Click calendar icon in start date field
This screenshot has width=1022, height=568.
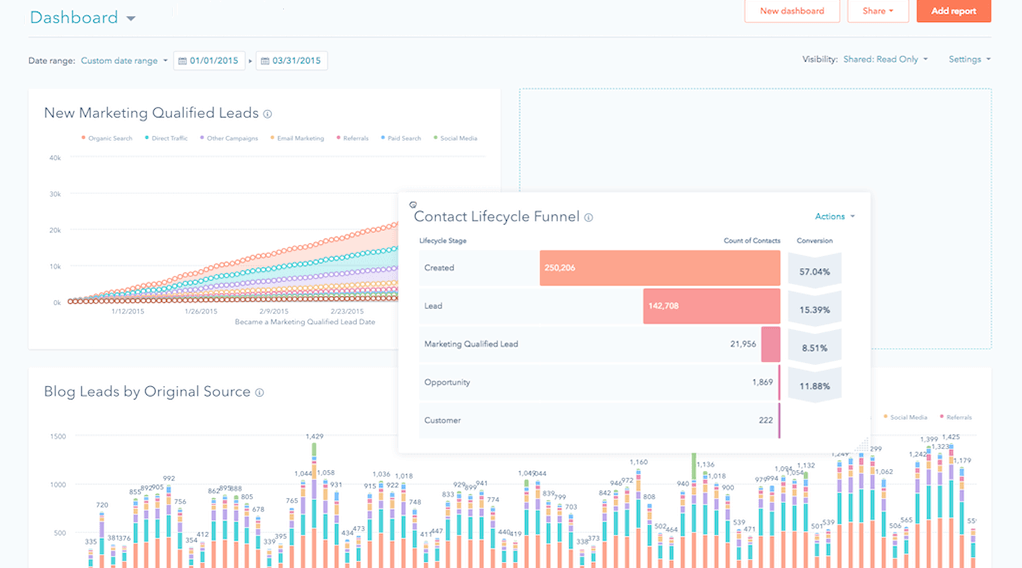click(182, 61)
